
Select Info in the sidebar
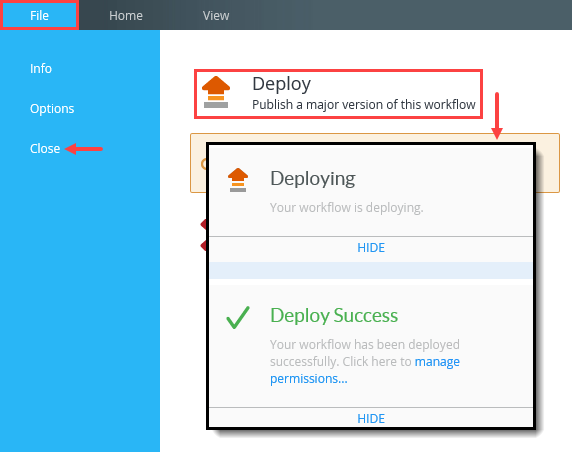41,69
